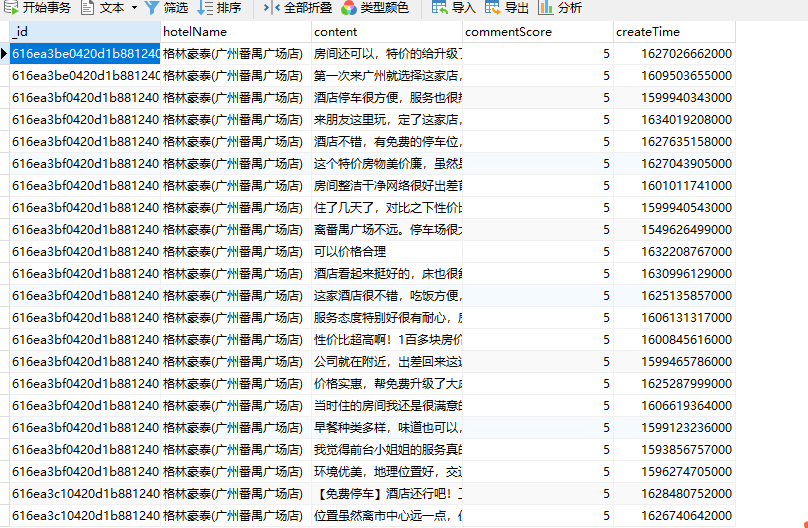Image resolution: width=808 pixels, height=528 pixels.
Task: Select createTime value 1606619364000
Action: pos(675,406)
